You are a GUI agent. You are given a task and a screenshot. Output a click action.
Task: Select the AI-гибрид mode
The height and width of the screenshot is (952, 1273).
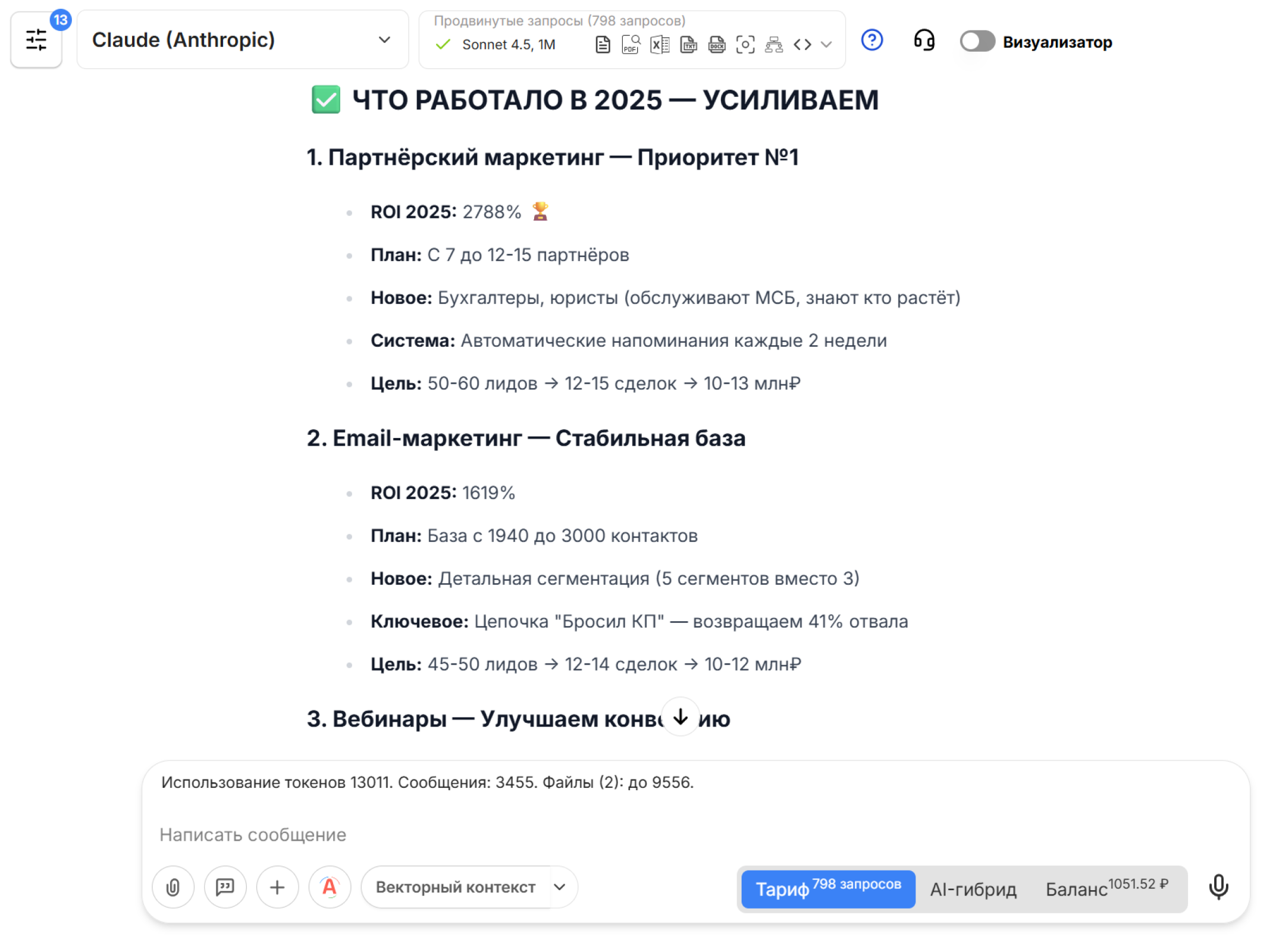coord(973,889)
